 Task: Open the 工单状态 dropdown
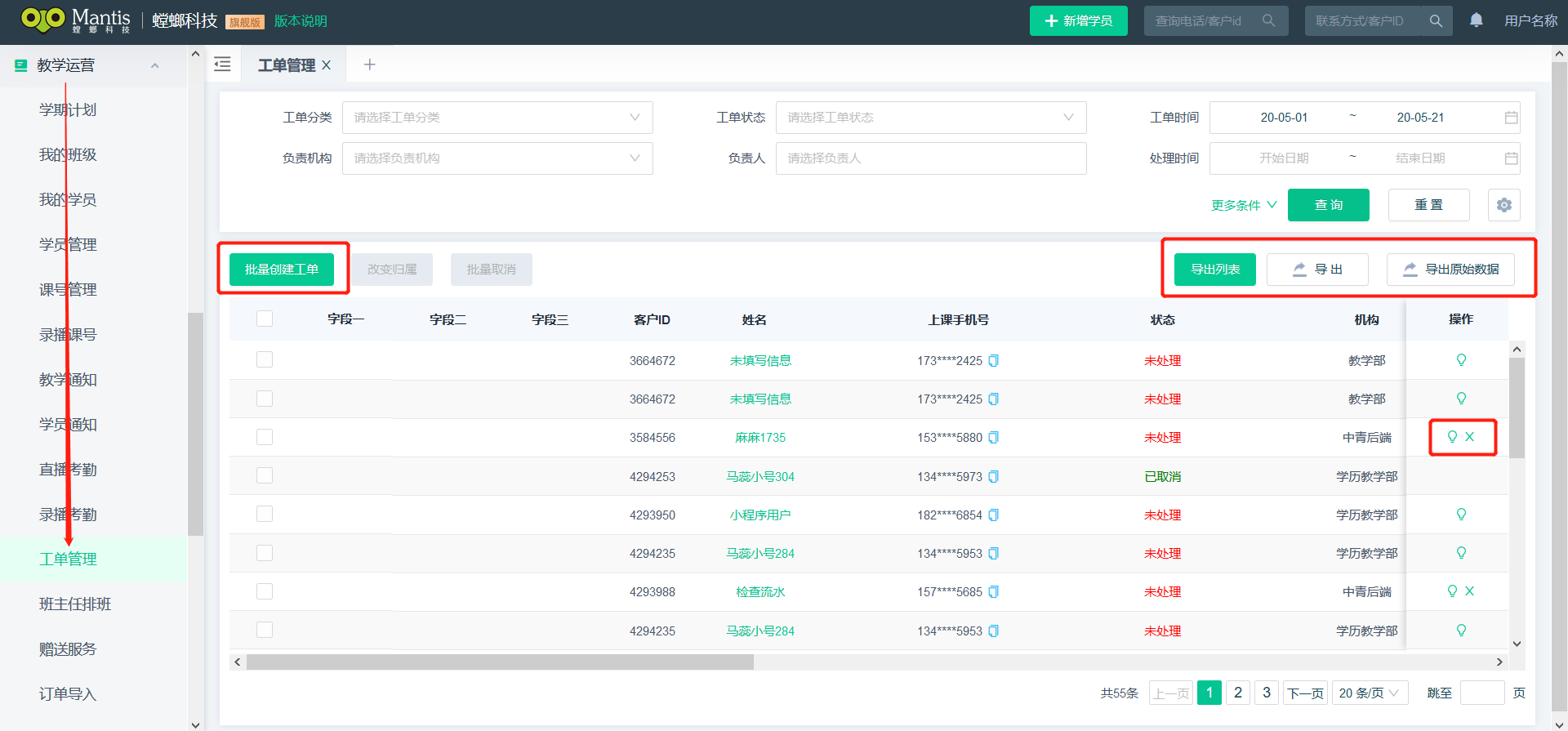[x=931, y=118]
